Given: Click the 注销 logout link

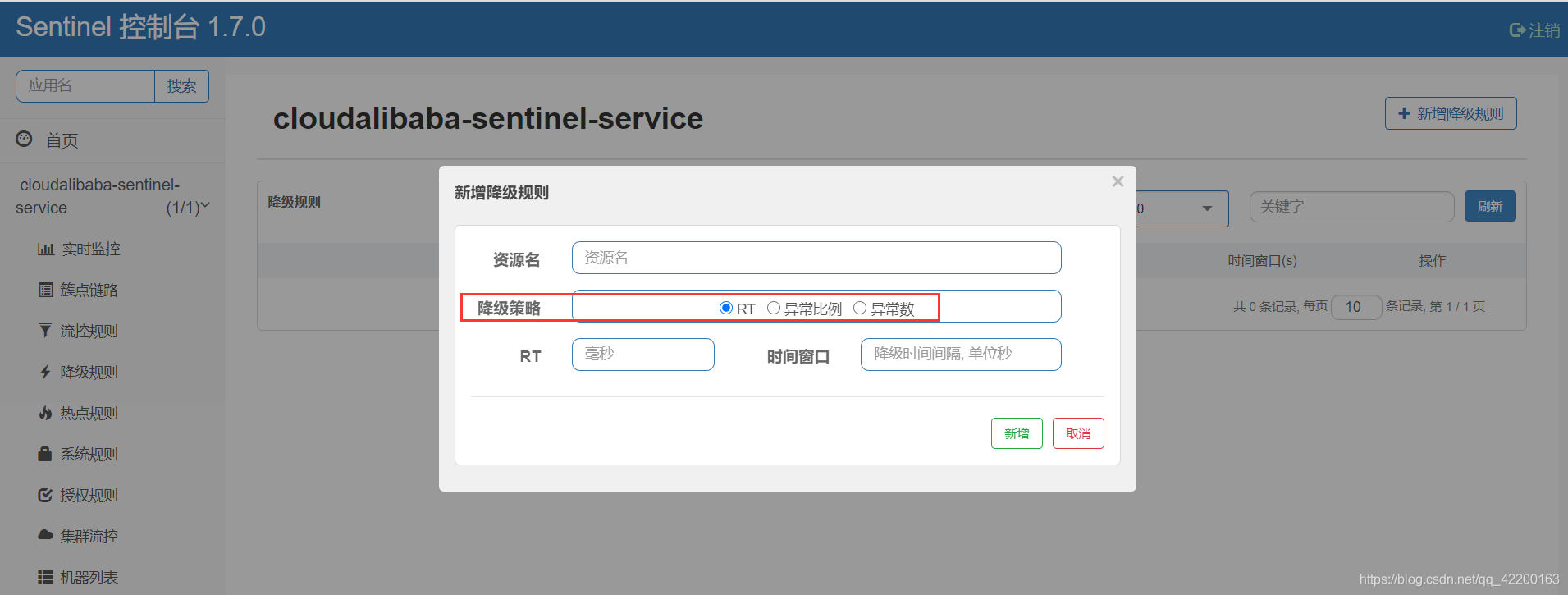Looking at the screenshot, I should pyautogui.click(x=1544, y=30).
